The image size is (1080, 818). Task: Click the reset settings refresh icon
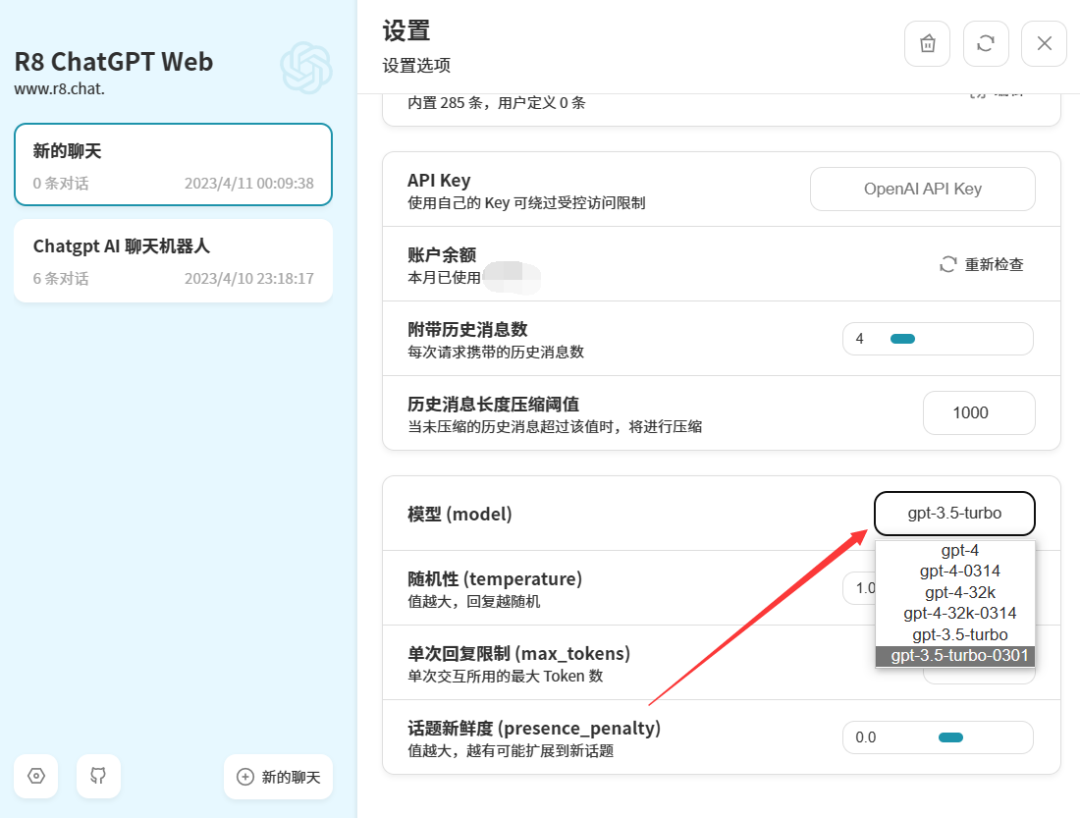[986, 44]
